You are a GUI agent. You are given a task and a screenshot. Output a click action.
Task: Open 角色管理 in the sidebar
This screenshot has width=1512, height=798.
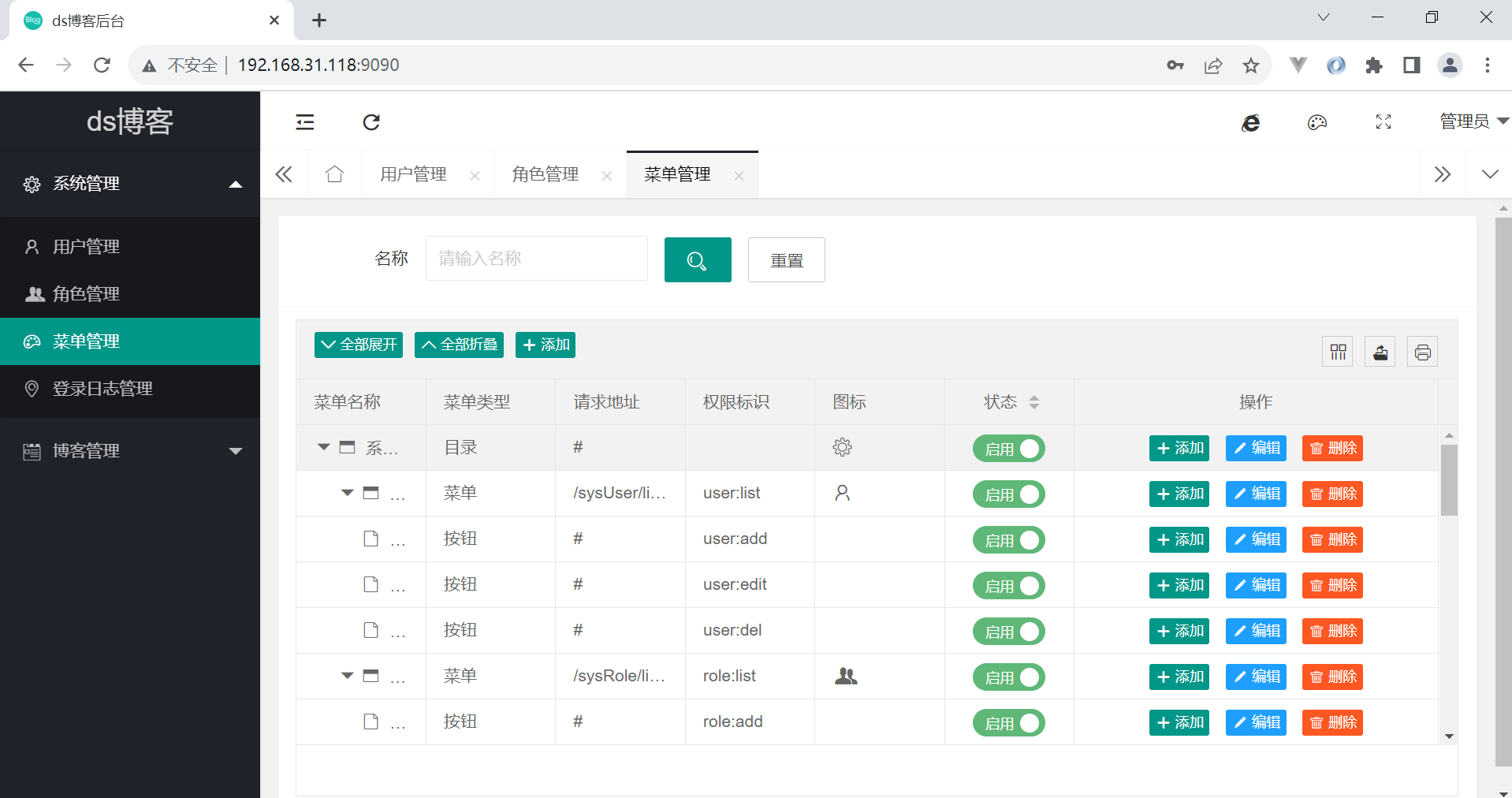point(130,294)
